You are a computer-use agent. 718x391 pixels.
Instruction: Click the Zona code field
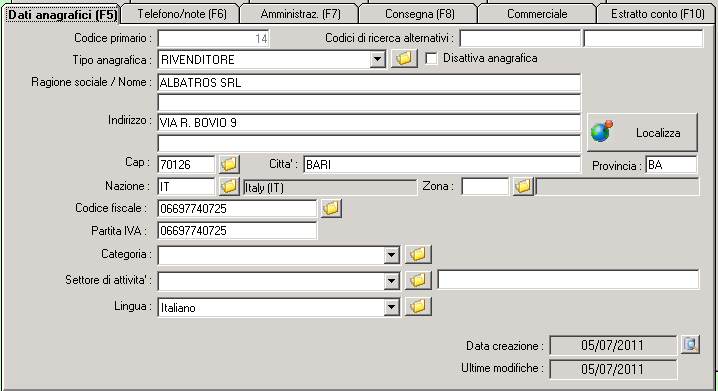[485, 187]
